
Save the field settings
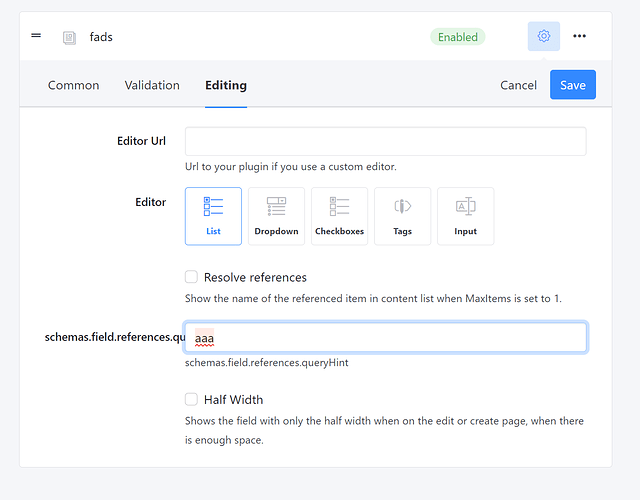pos(573,84)
